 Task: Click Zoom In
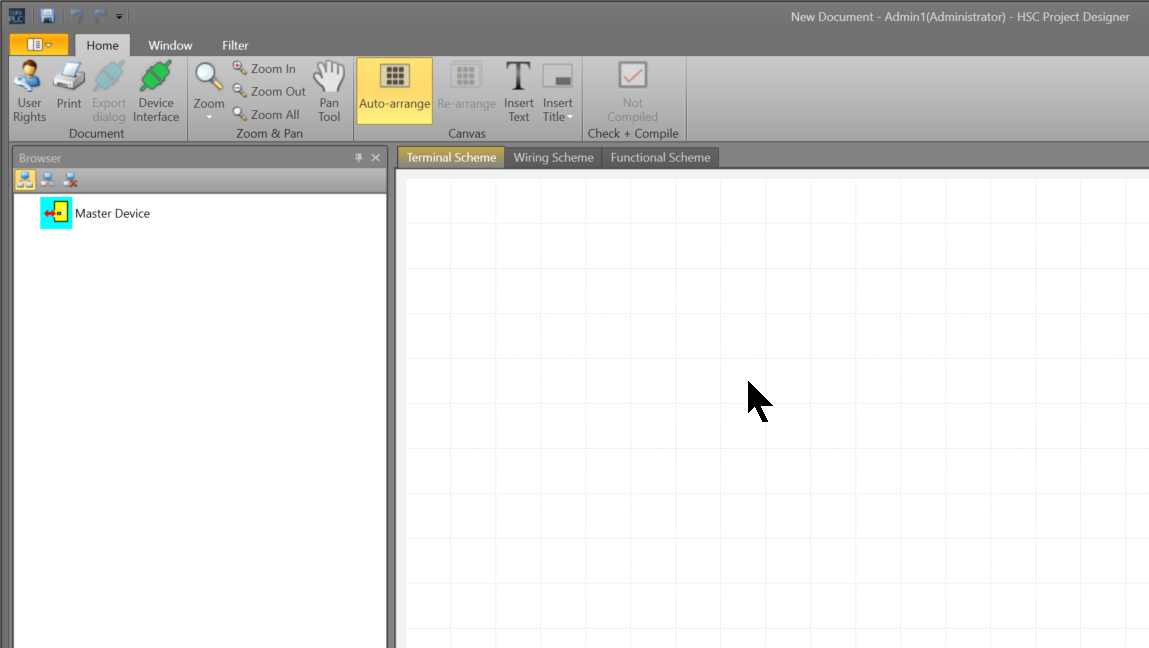click(x=265, y=68)
